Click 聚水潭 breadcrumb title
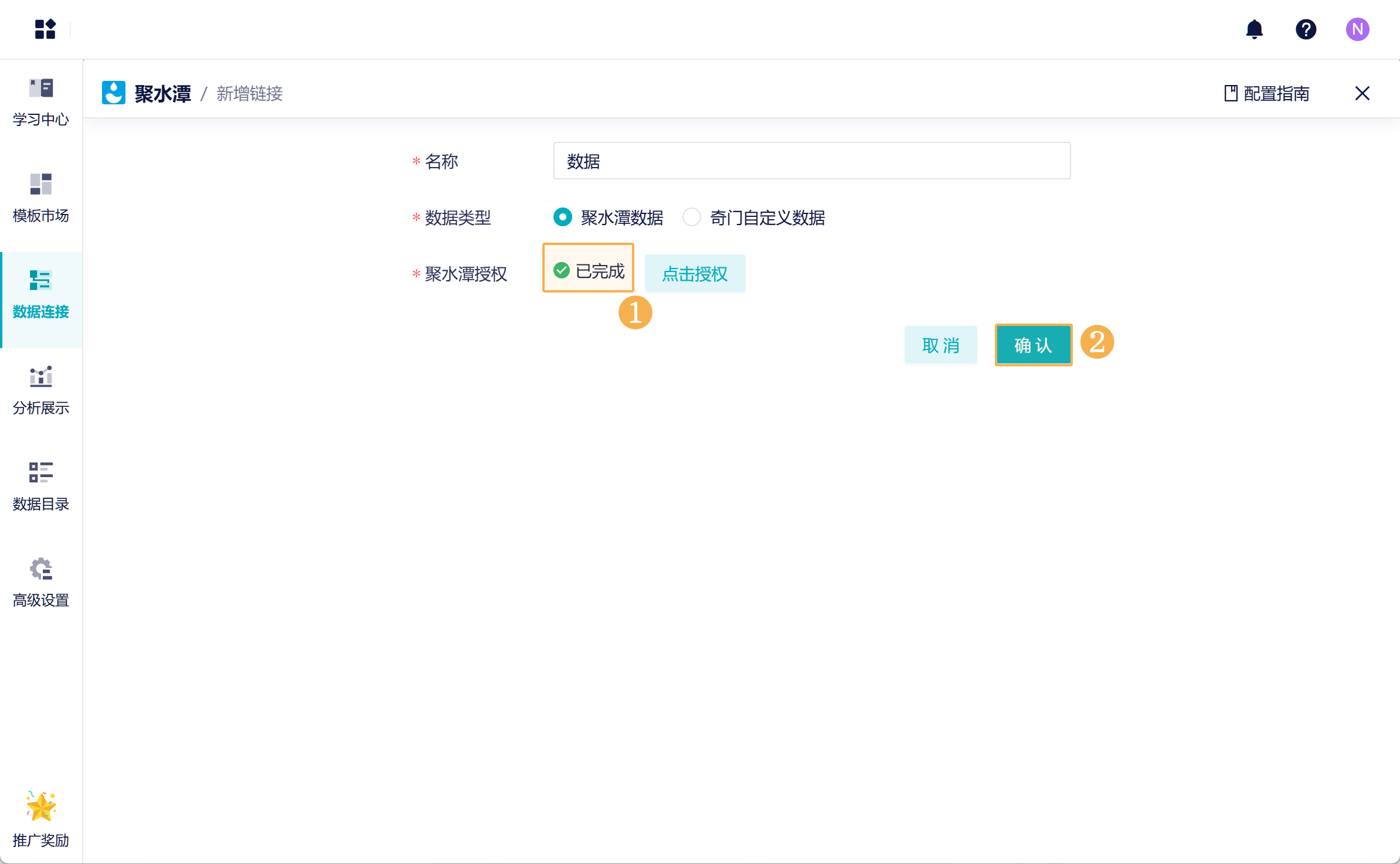The image size is (1400, 864). click(x=162, y=94)
